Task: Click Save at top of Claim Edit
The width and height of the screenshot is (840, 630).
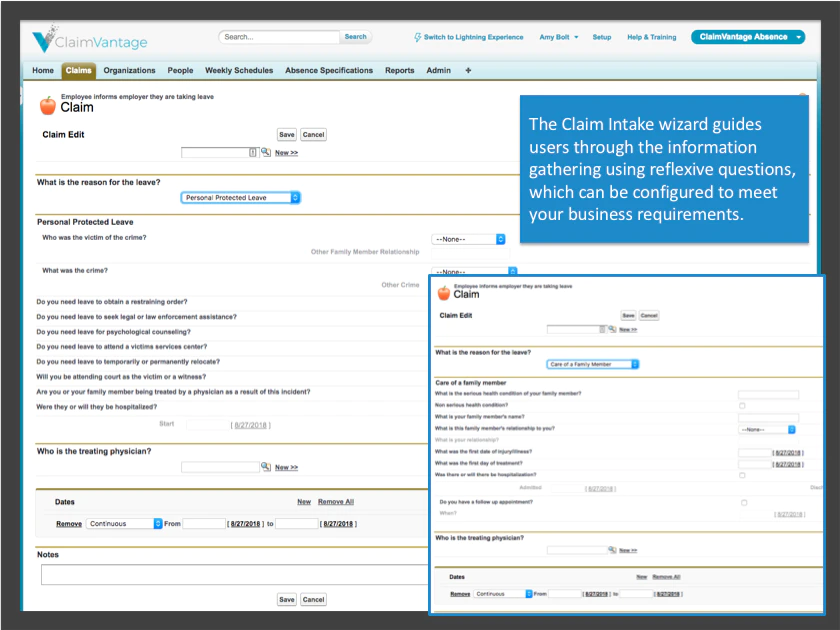Action: pos(287,135)
